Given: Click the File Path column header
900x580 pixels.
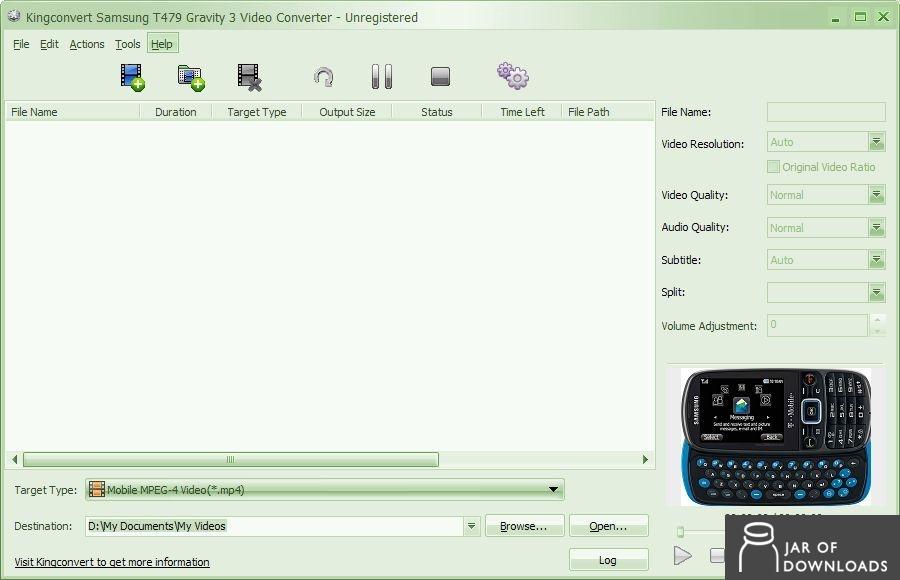Looking at the screenshot, I should (608, 112).
